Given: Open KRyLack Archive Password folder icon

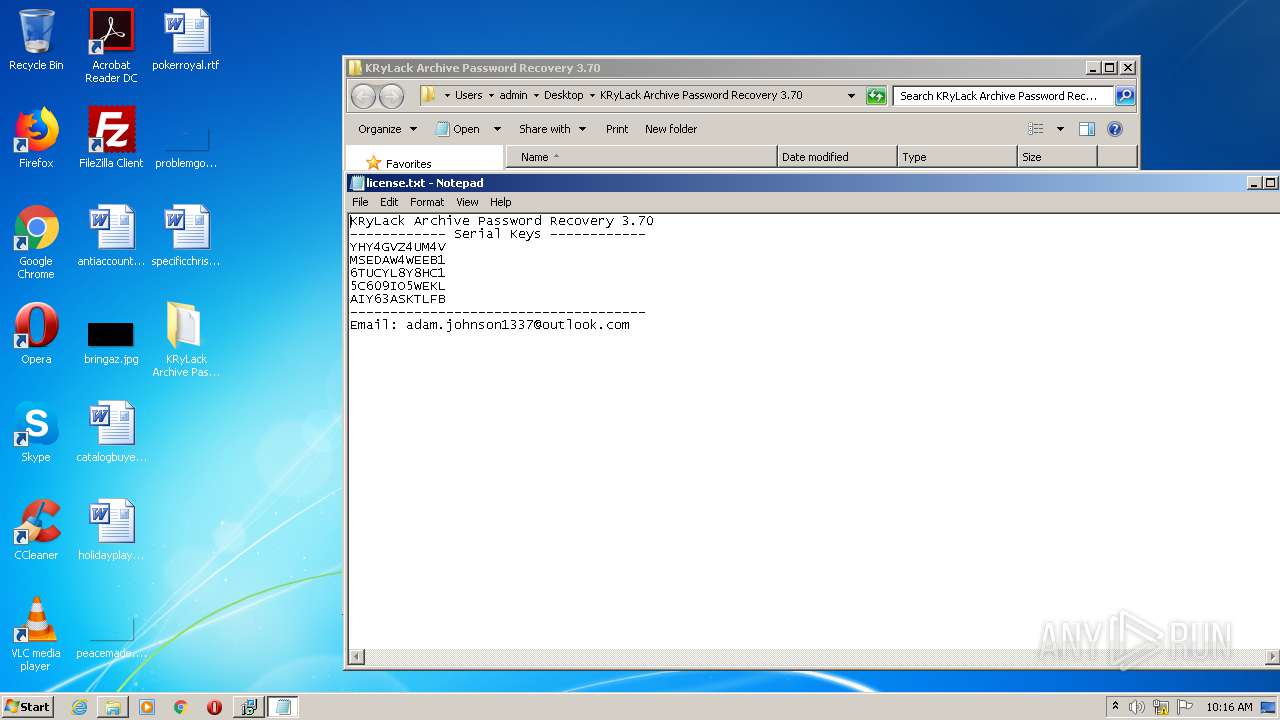Looking at the screenshot, I should (x=186, y=340).
